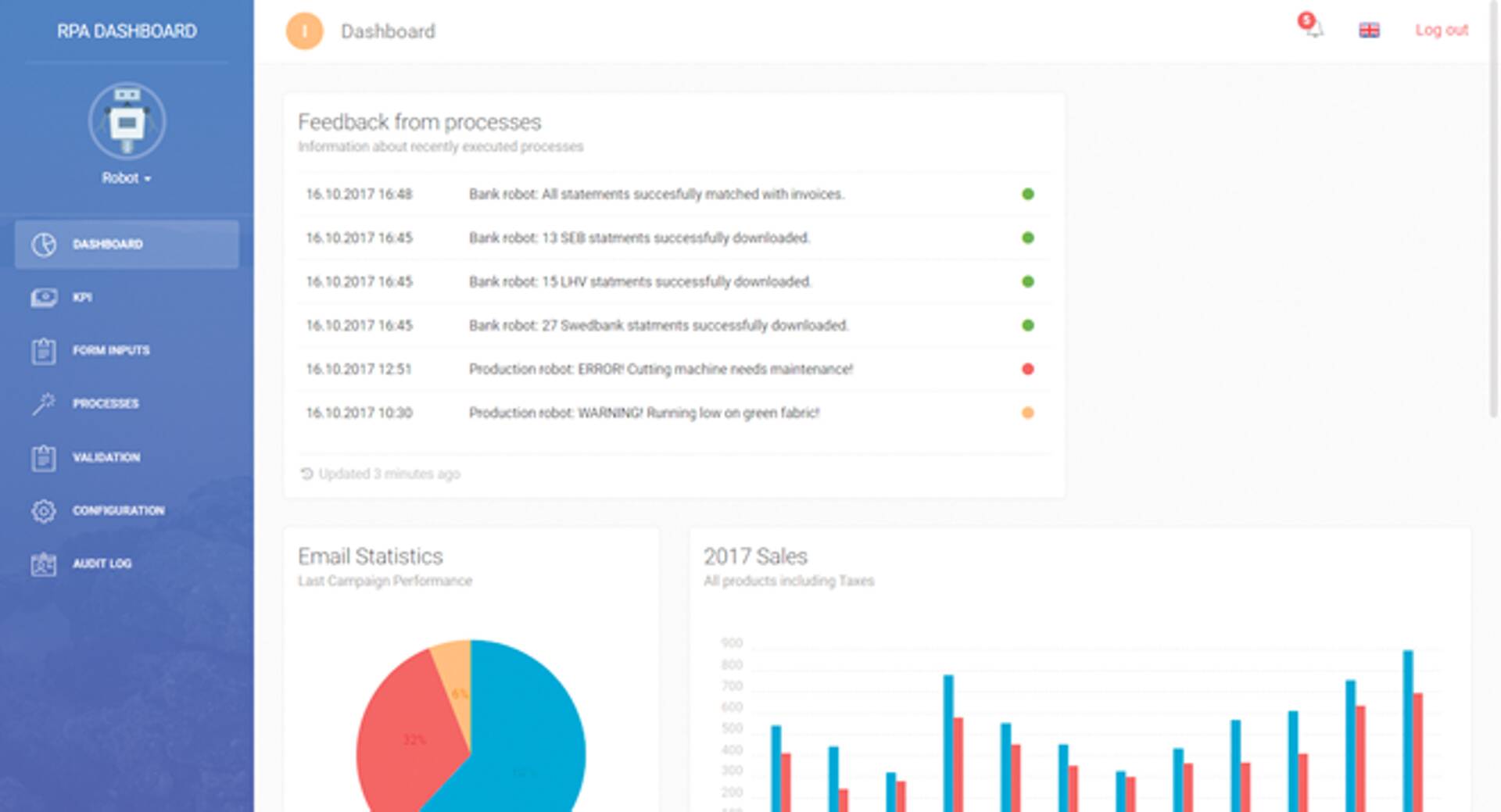Viewport: 1501px width, 812px height.
Task: Click the cutting machine error message row
Action: click(661, 369)
